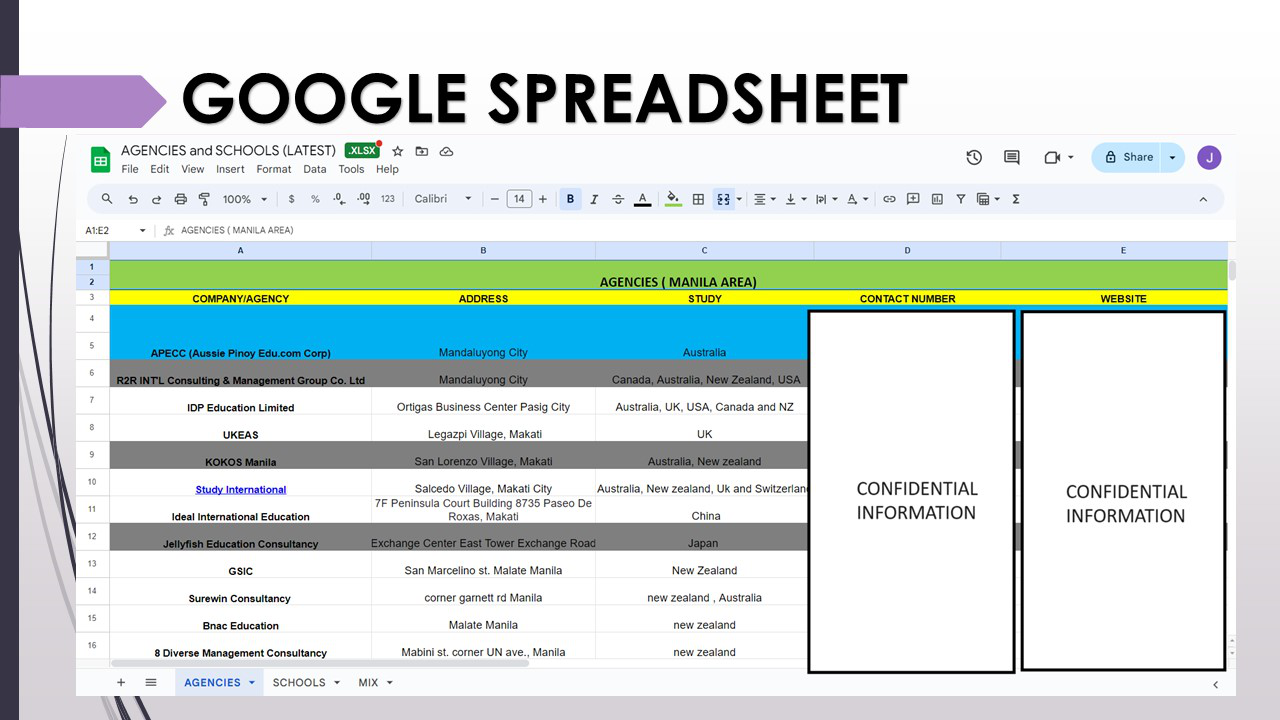
Task: Click the Share button
Action: point(1128,157)
